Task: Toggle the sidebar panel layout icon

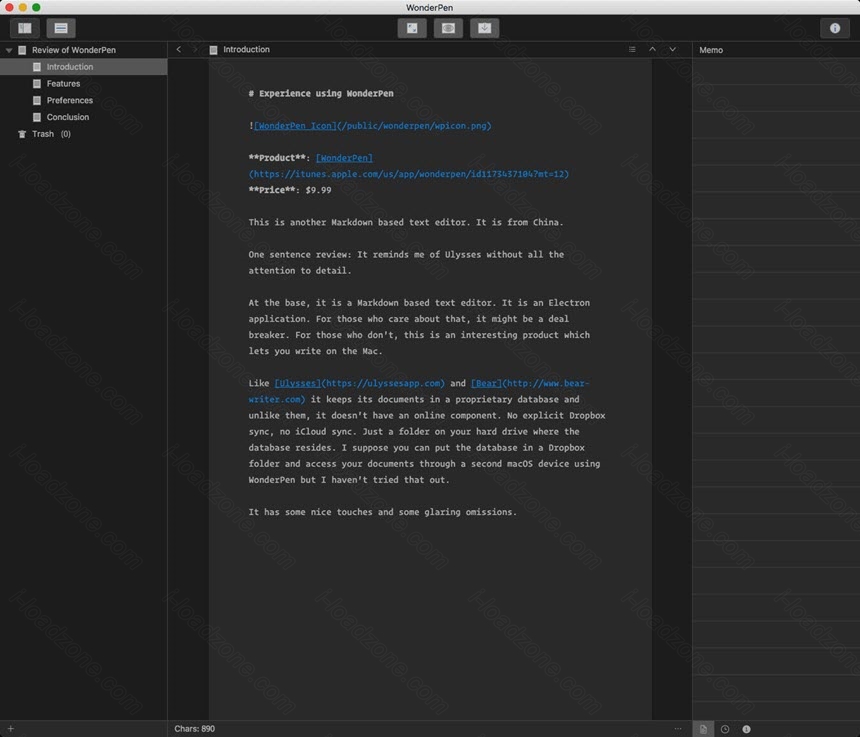Action: [25, 28]
